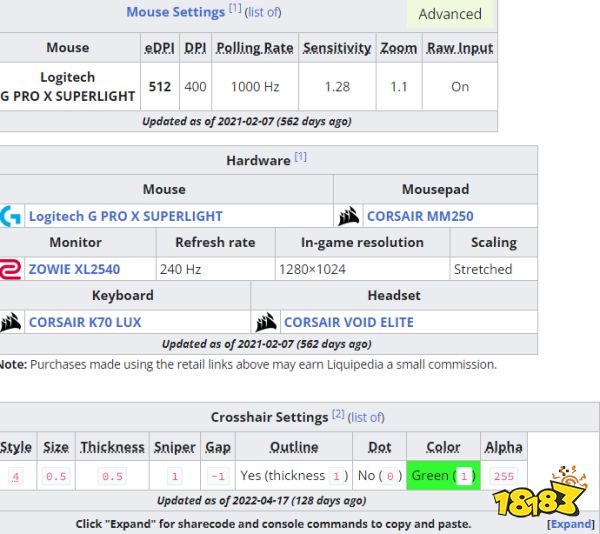Open the Mouse Settings link
Viewport: 600px width, 534px height.
175,12
